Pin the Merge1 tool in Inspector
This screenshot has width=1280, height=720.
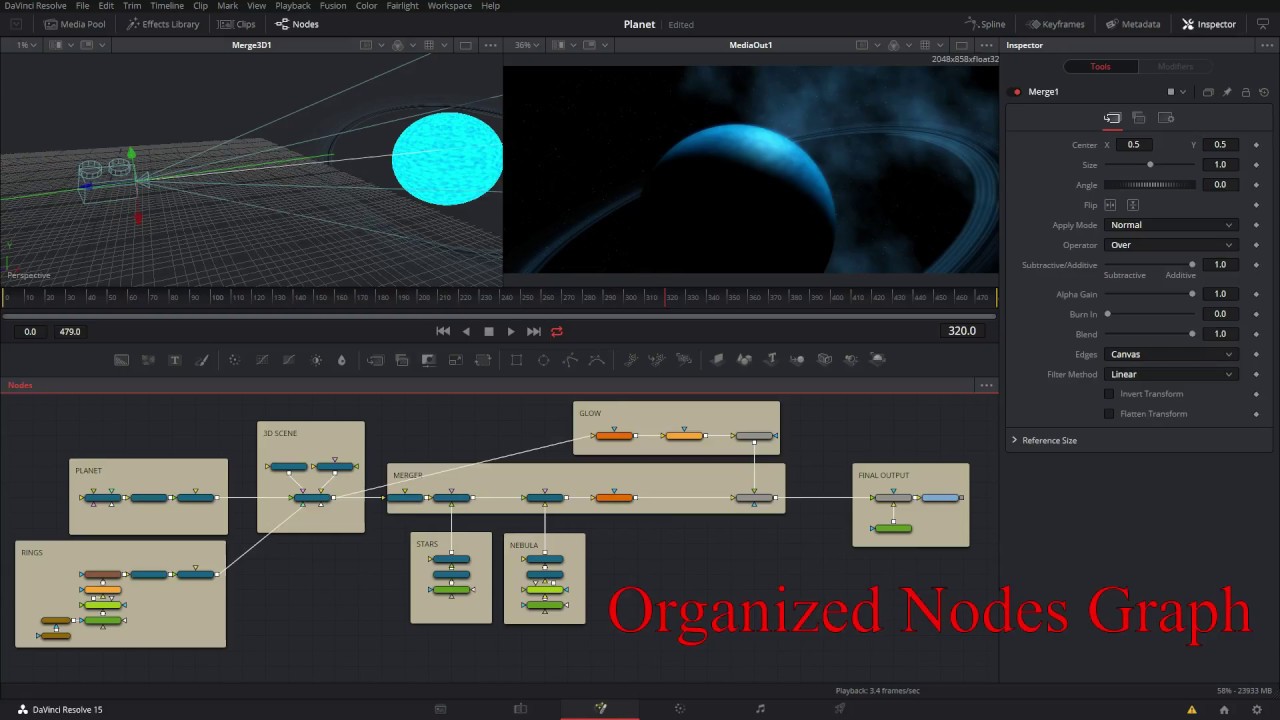click(x=1227, y=92)
